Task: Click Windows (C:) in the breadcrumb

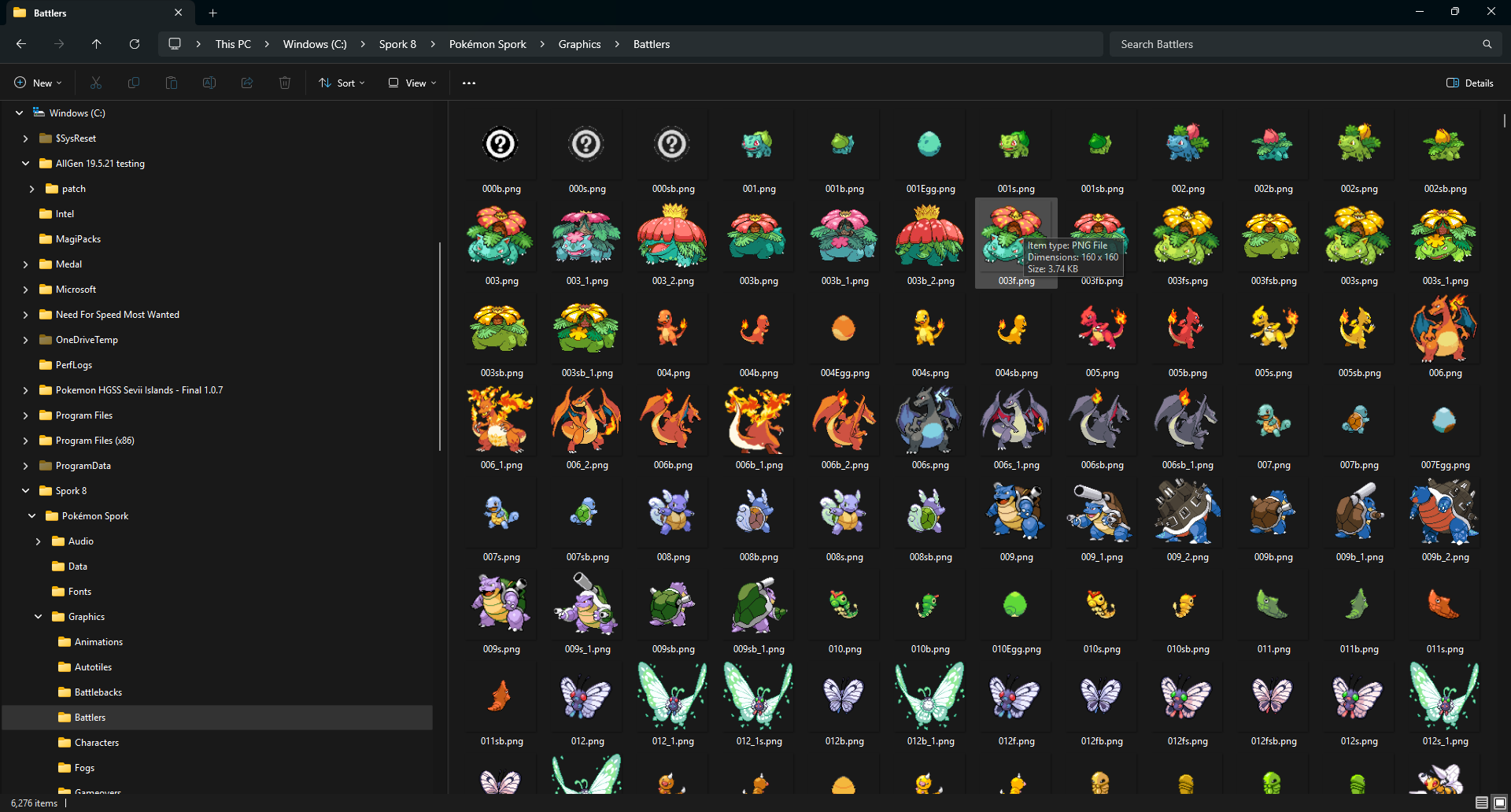Action: point(315,44)
